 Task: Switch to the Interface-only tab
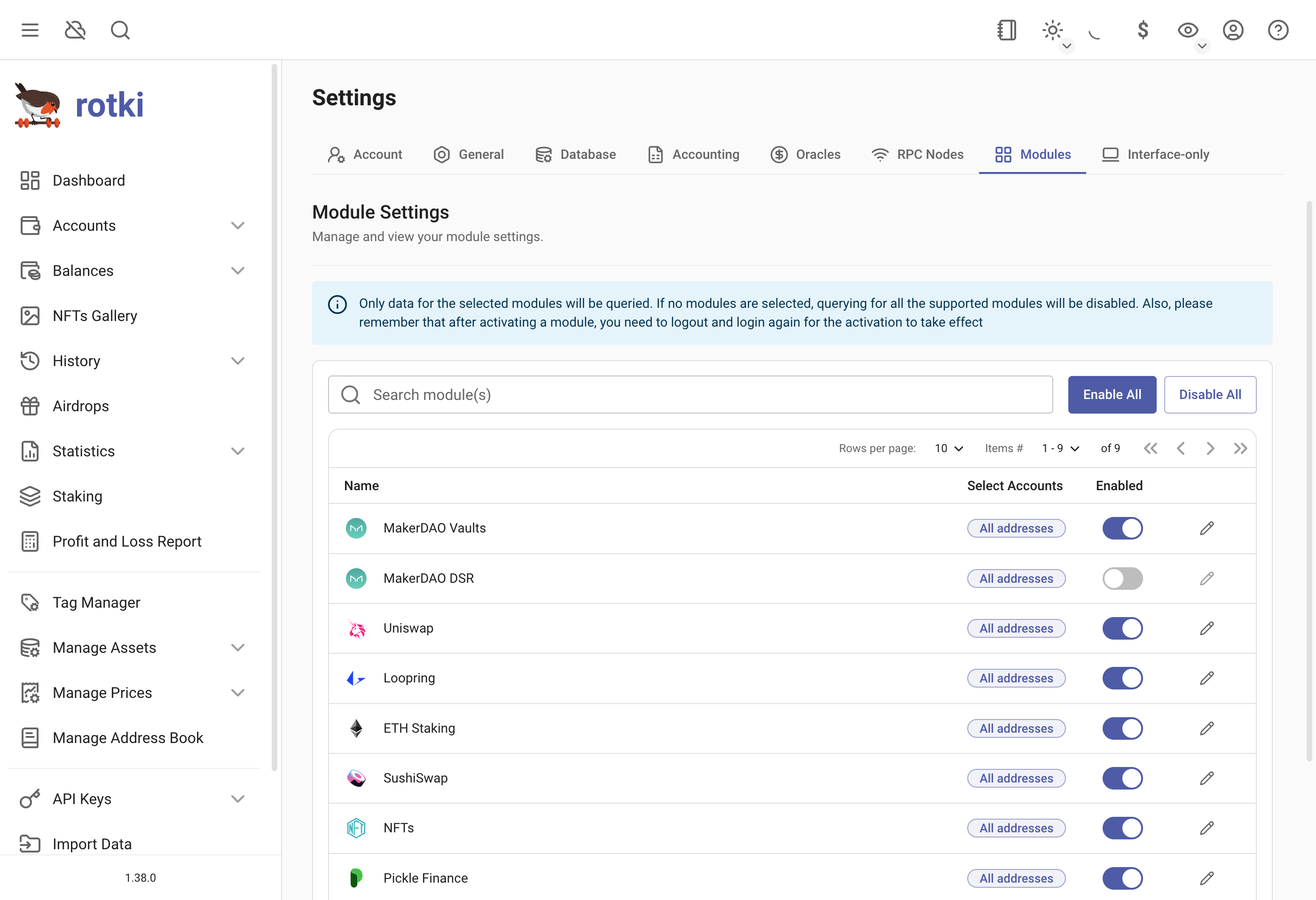[x=1155, y=155]
